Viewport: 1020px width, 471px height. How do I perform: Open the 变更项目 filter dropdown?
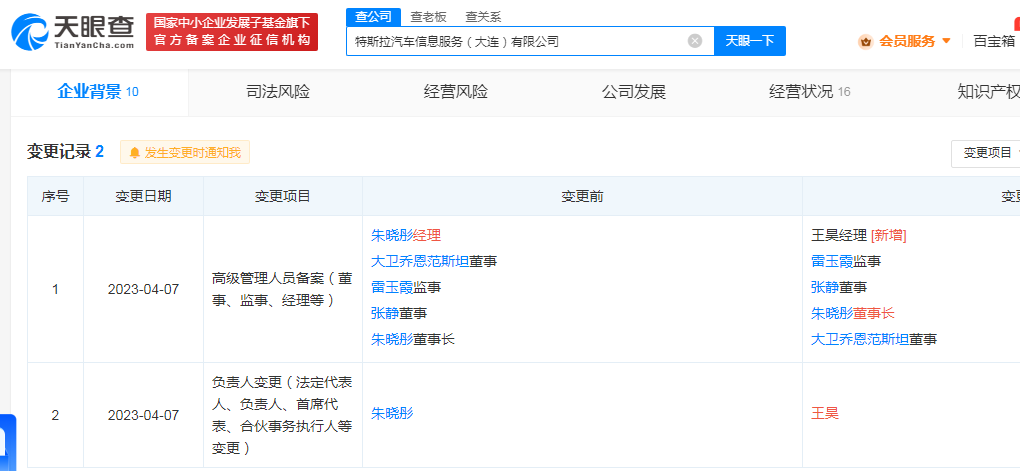coord(987,154)
